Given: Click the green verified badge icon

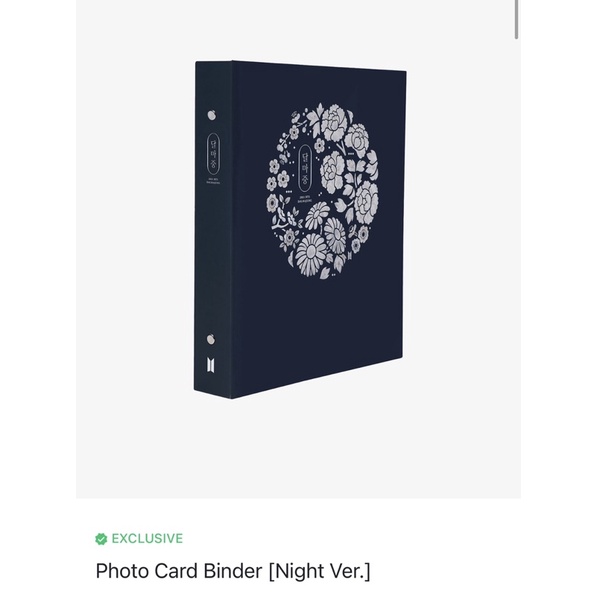Looking at the screenshot, I should [x=101, y=539].
